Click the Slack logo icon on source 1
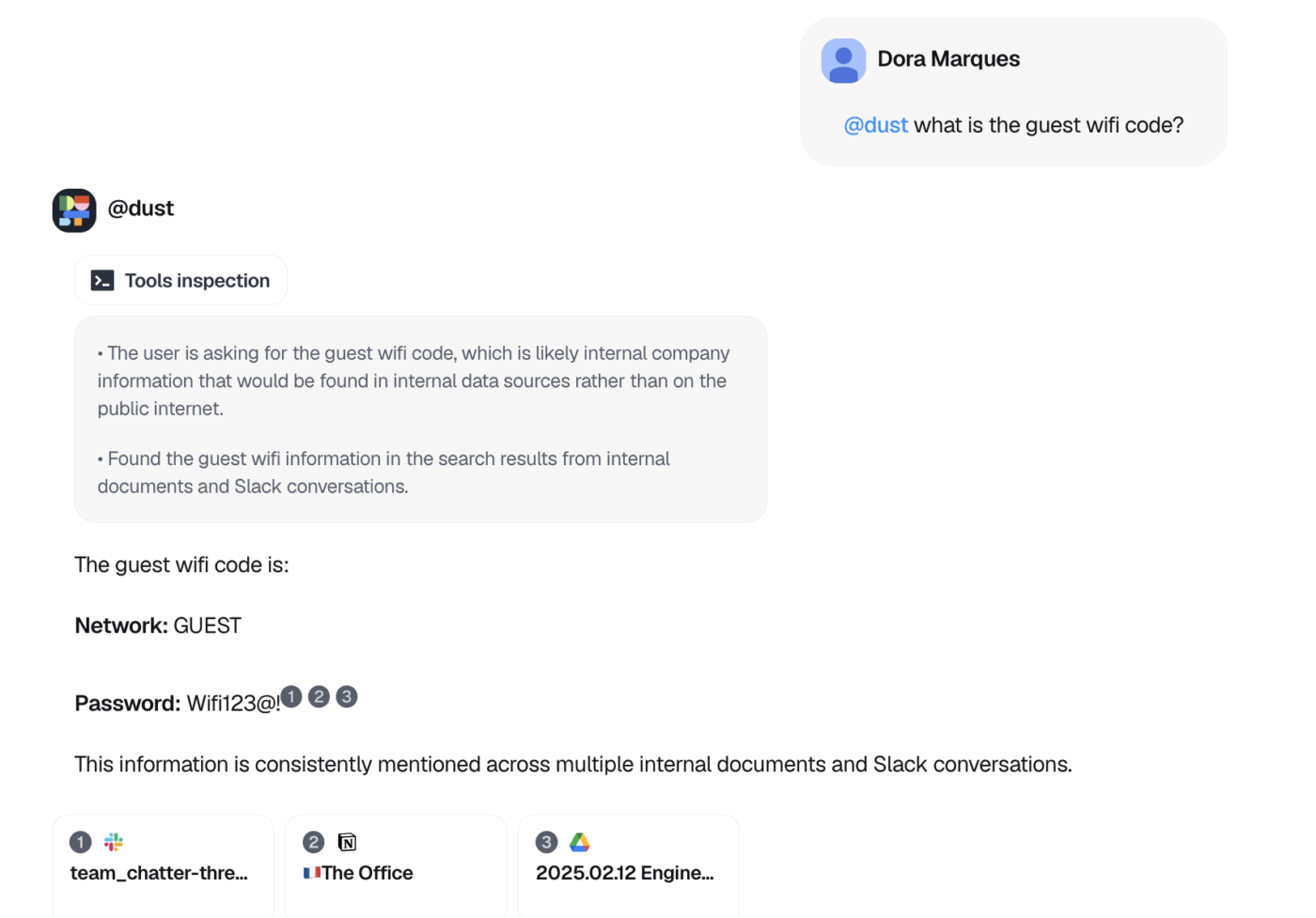The height and width of the screenshot is (918, 1316). click(x=114, y=842)
